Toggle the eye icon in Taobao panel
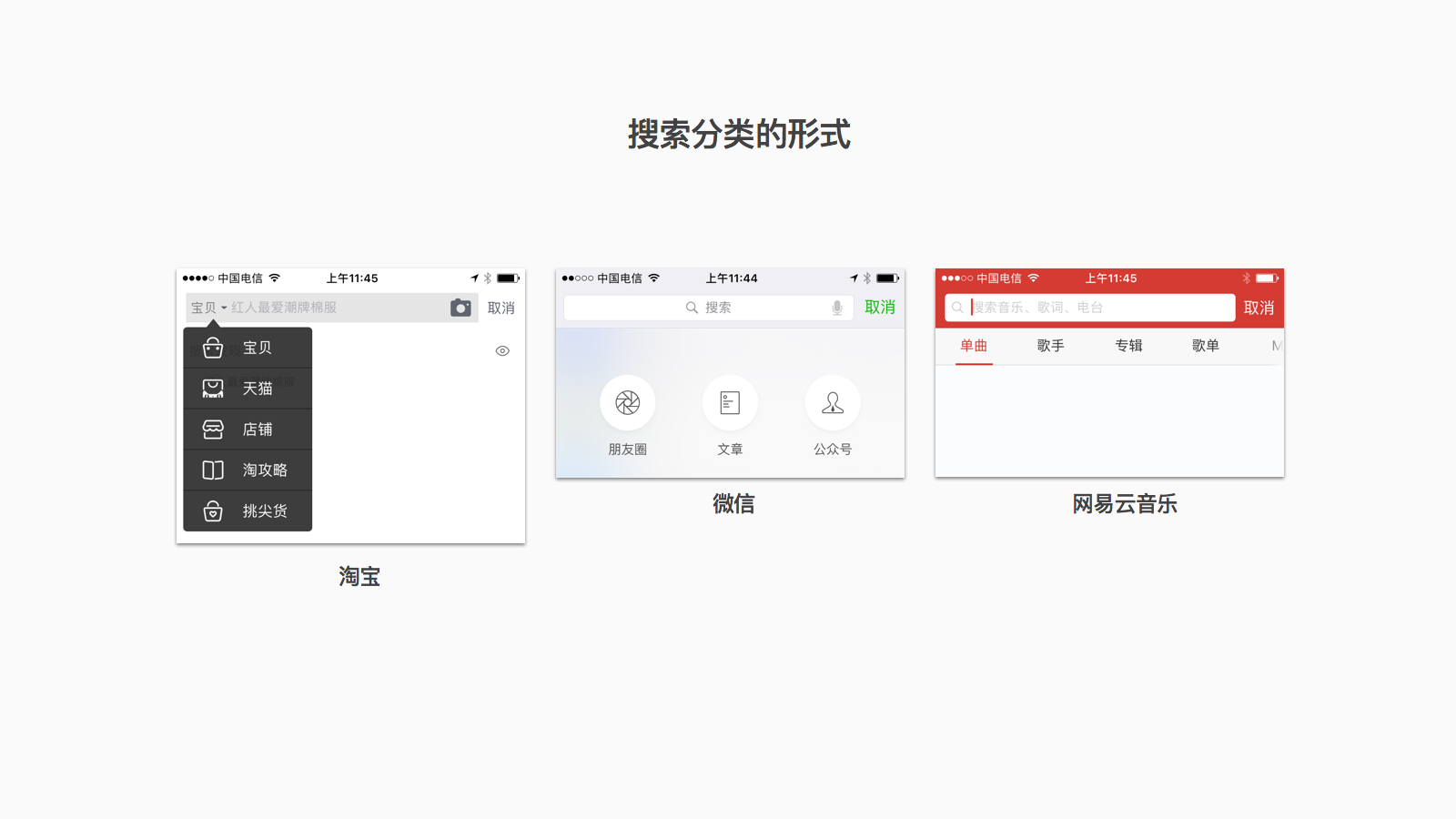The width and height of the screenshot is (1456, 819). (x=502, y=350)
